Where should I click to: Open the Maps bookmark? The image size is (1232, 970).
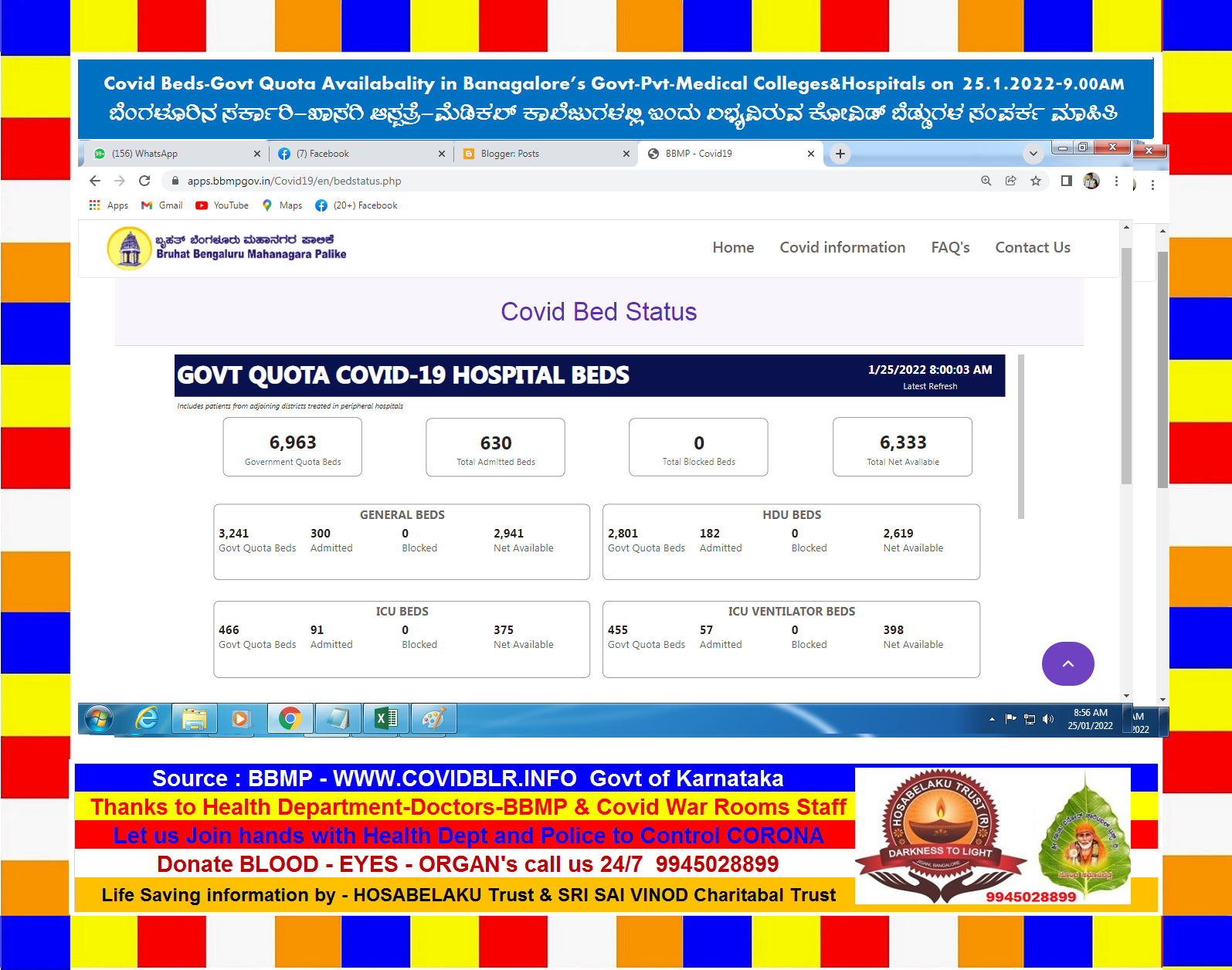(x=282, y=205)
